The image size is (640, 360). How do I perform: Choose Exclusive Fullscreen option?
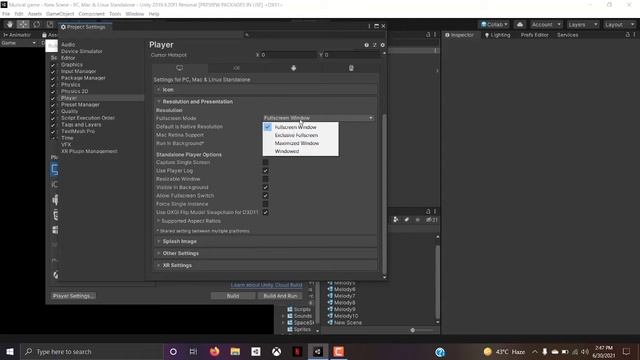click(x=301, y=135)
